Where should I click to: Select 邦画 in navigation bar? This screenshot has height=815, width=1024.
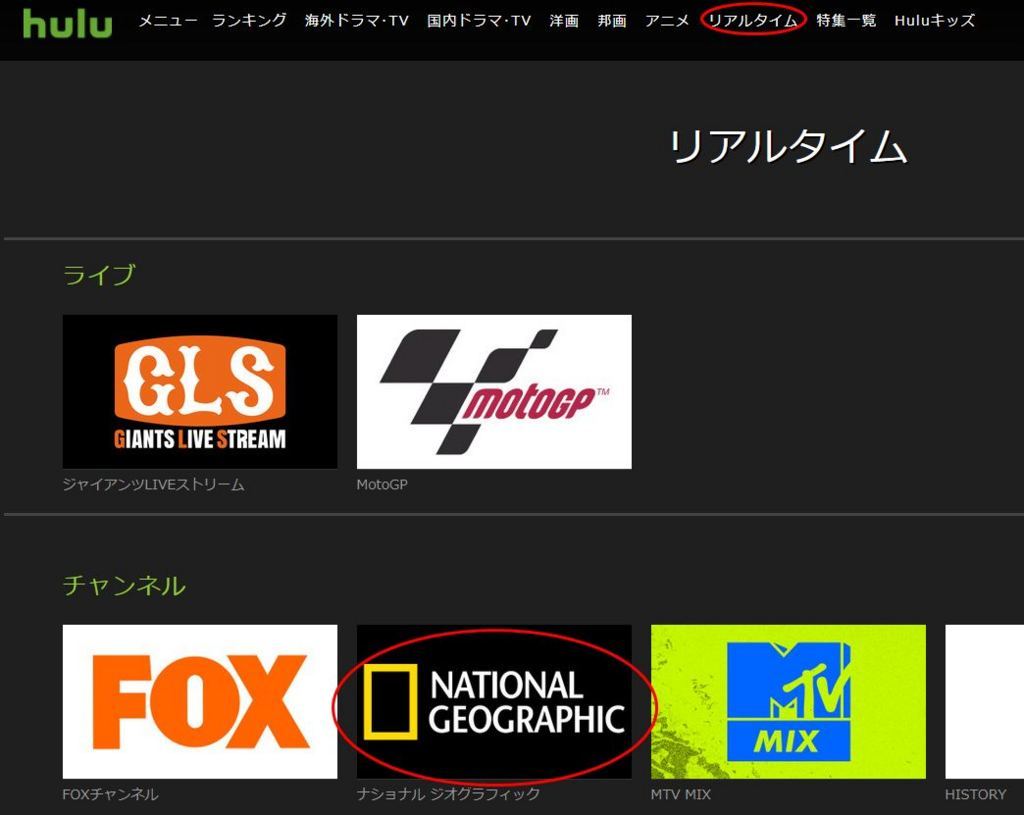[x=612, y=21]
